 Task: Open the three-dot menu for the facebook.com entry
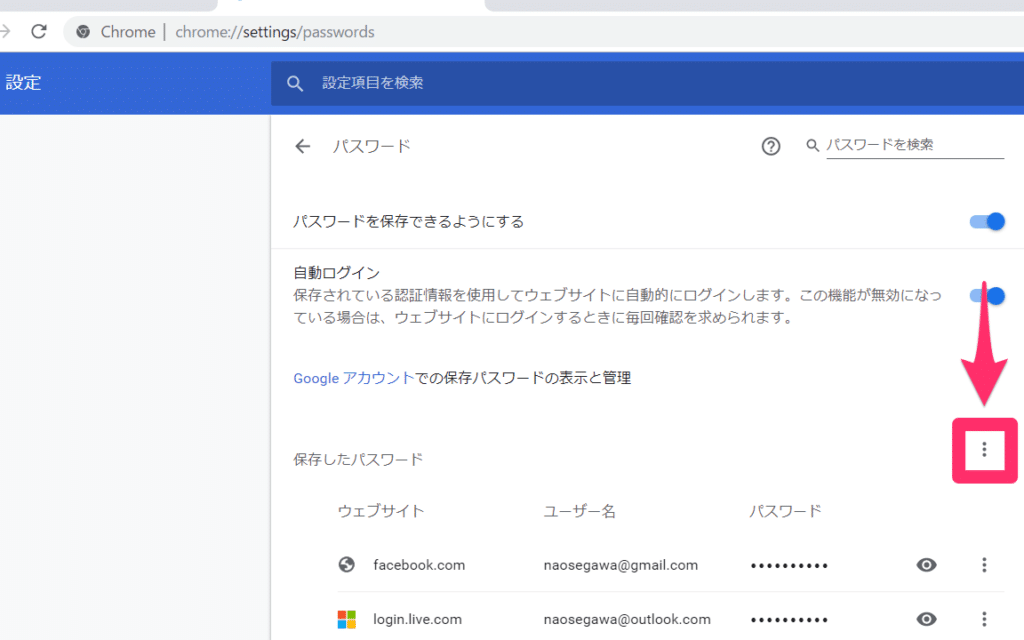(984, 564)
